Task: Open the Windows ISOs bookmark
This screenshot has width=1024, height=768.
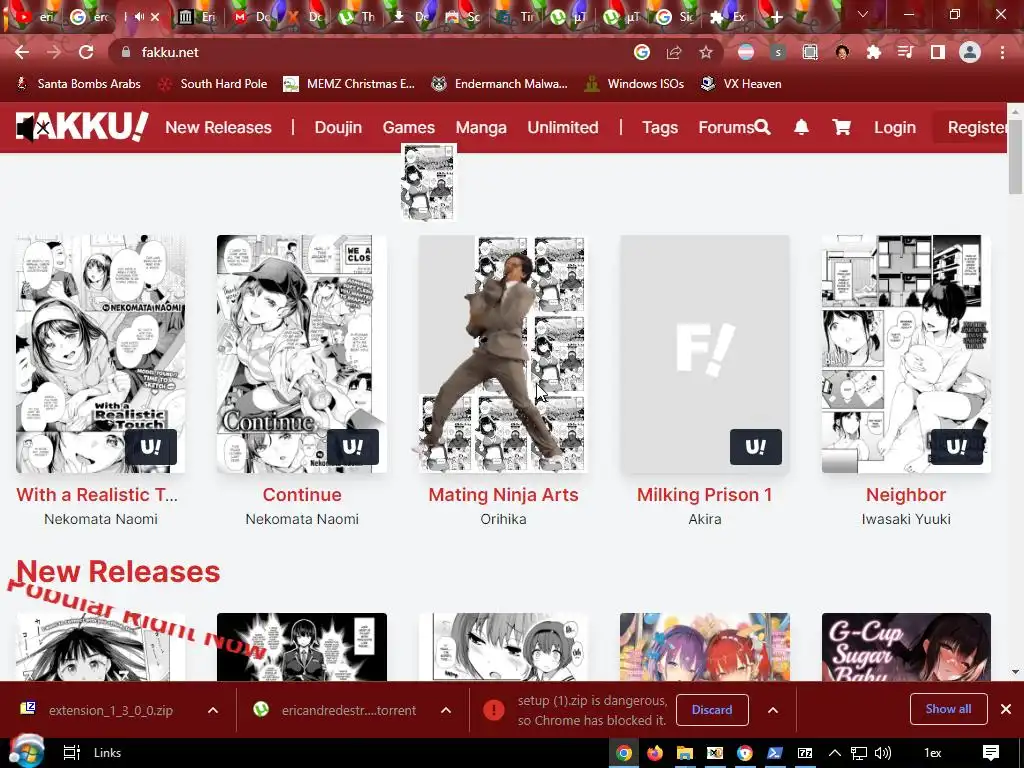Action: point(634,84)
